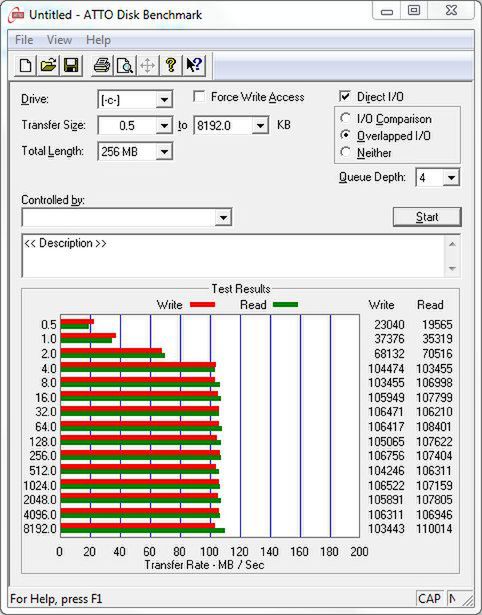
Task: Minimize the ATTO Disk Benchmark window
Action: (387, 11)
